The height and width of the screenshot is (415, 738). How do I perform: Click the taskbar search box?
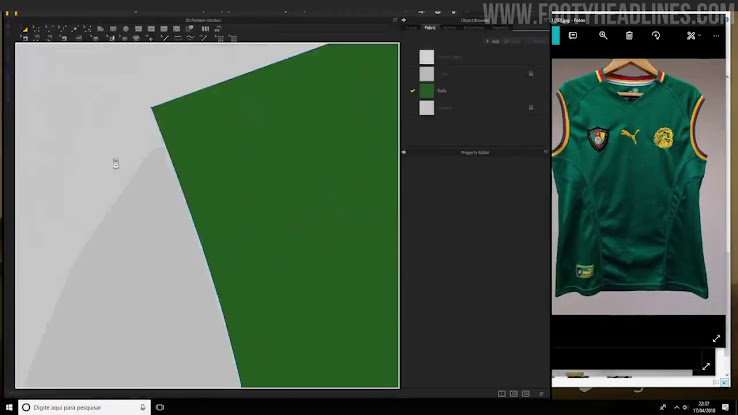coord(84,407)
